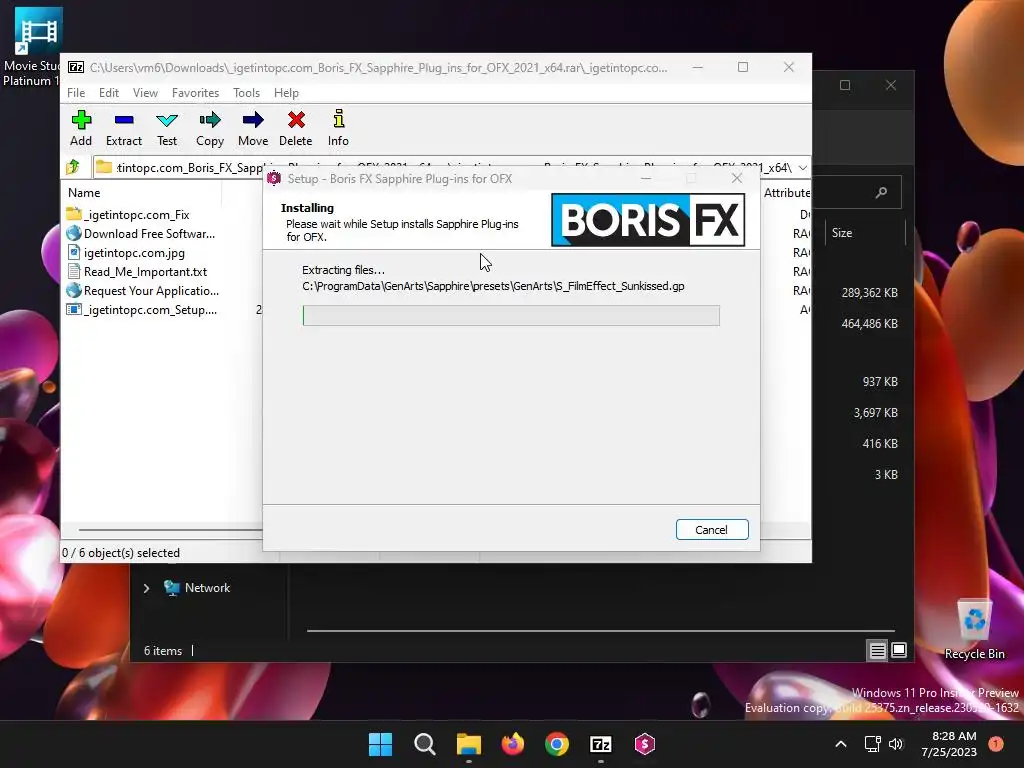Click the Boris FX logo banner
This screenshot has width=1024, height=768.
click(648, 220)
